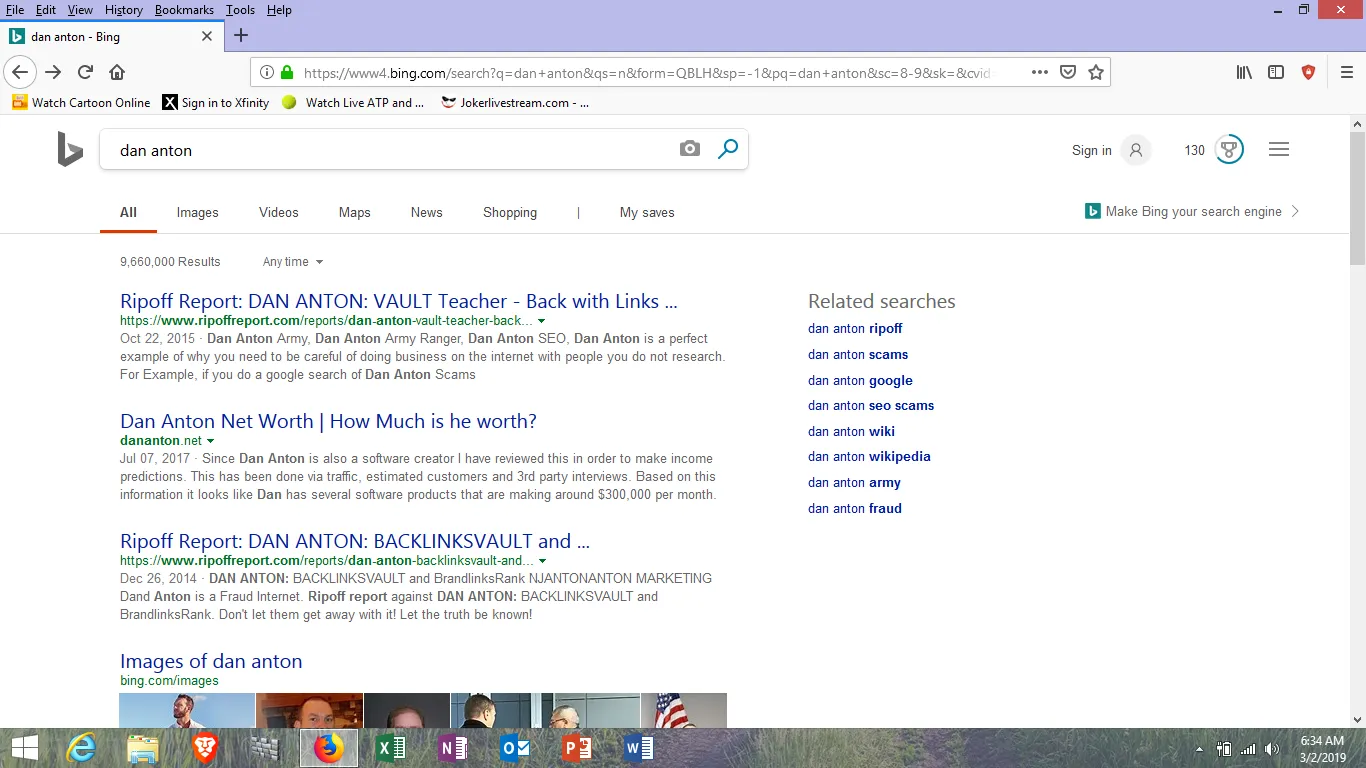The image size is (1366, 768).
Task: Click related search 'dan anton wikipedia'
Action: pos(869,456)
